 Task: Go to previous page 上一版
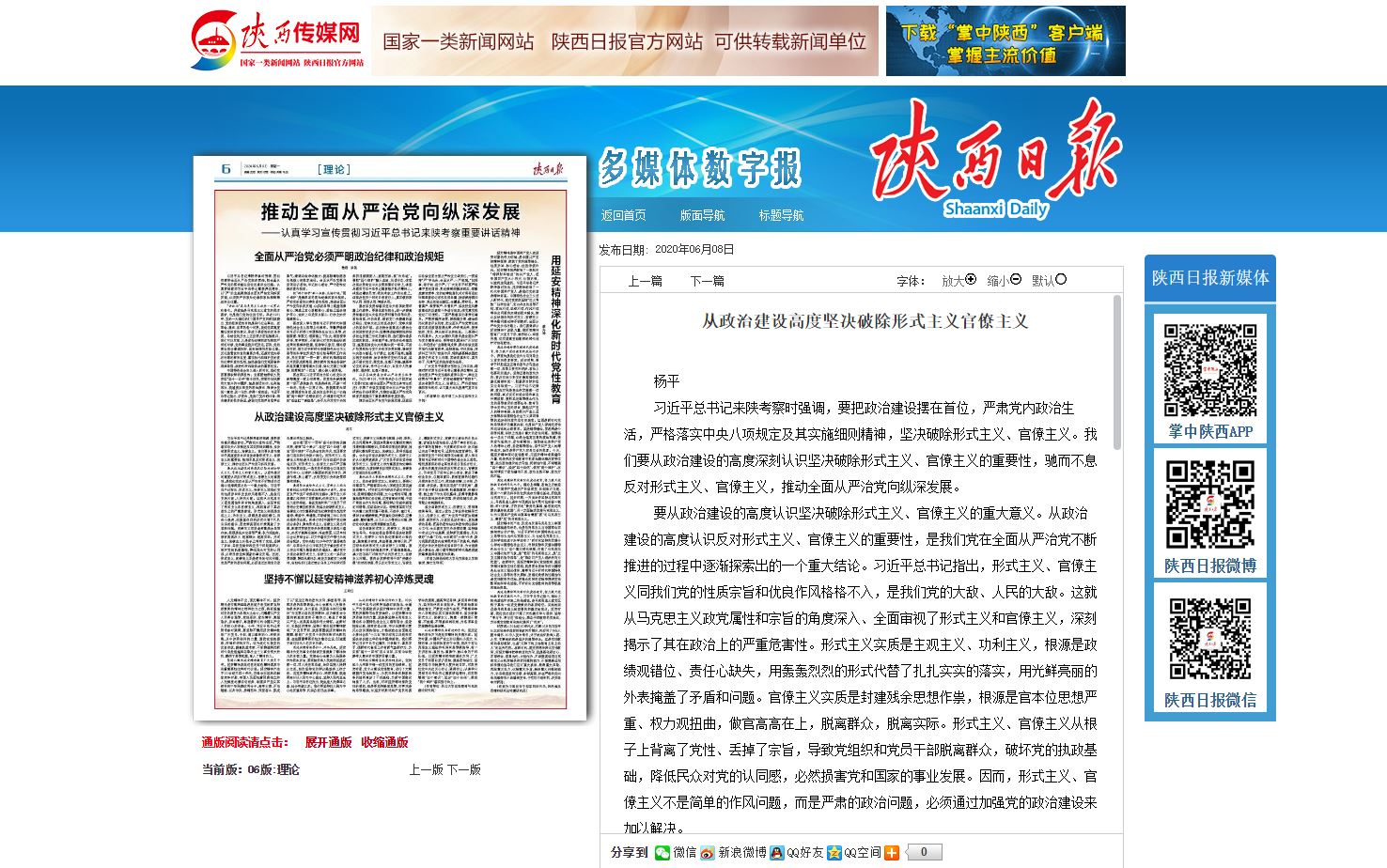(426, 769)
